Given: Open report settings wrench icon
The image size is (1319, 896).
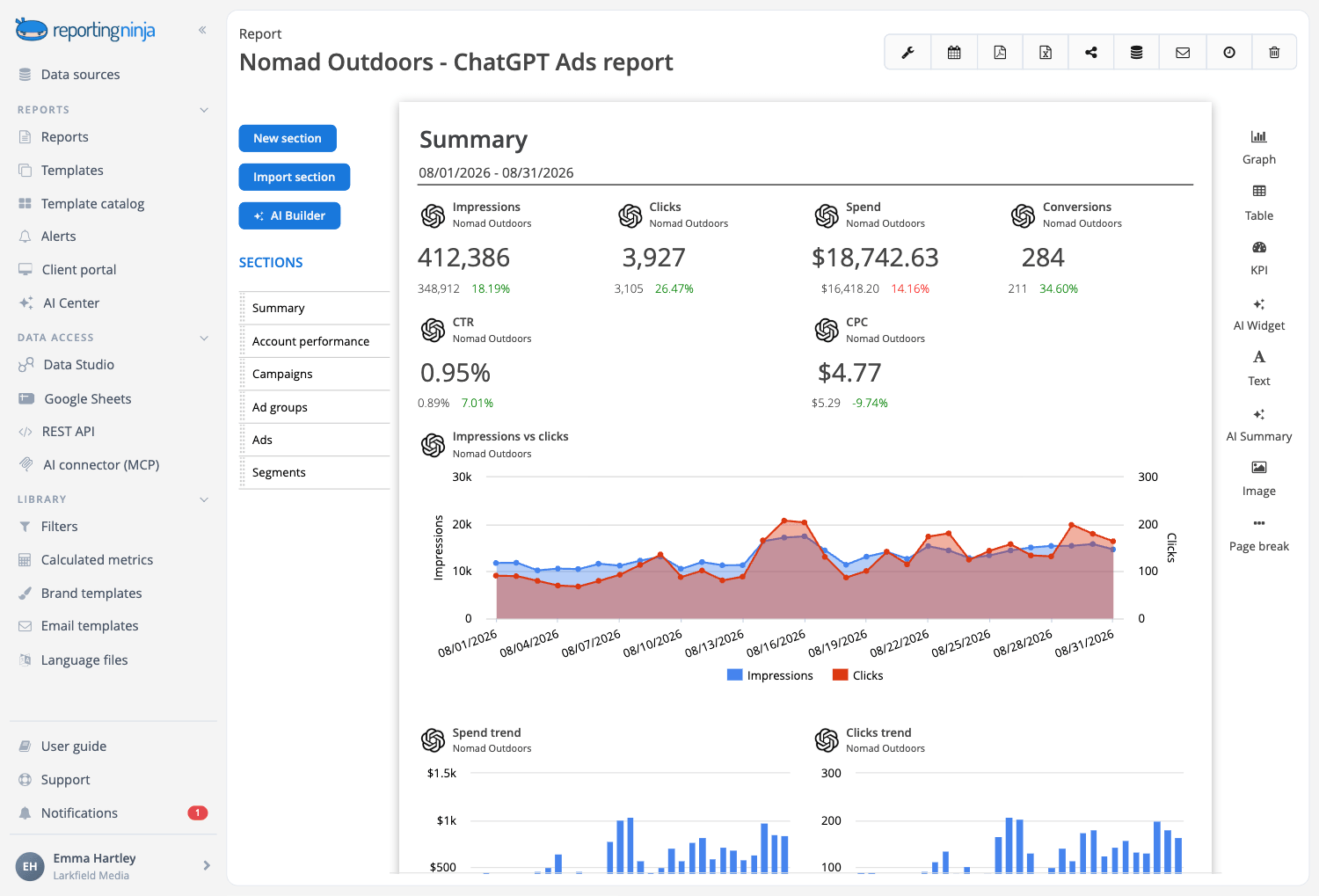Looking at the screenshot, I should coord(907,53).
